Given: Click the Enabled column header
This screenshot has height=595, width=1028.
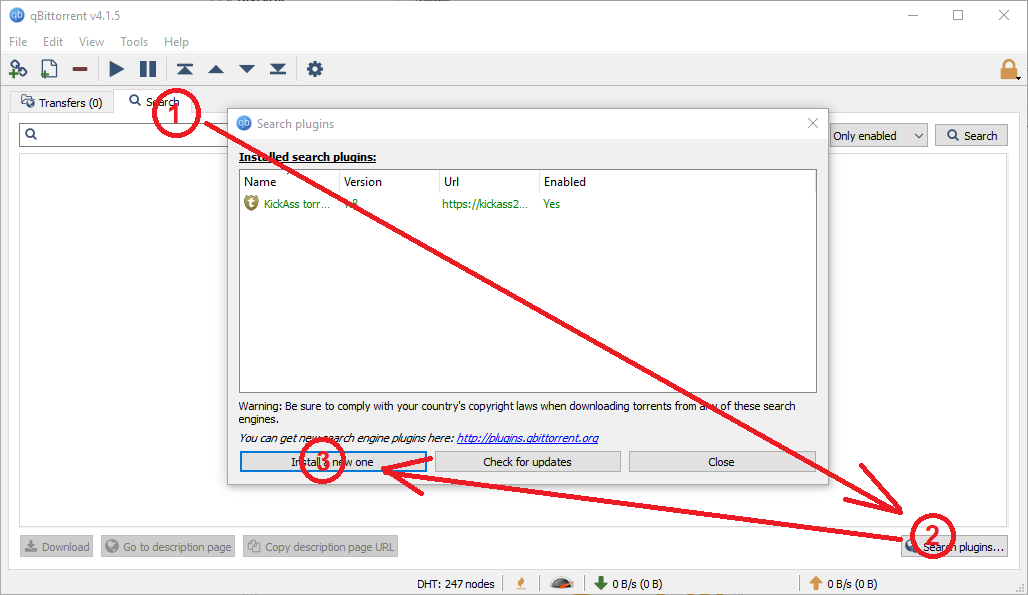Looking at the screenshot, I should [564, 182].
